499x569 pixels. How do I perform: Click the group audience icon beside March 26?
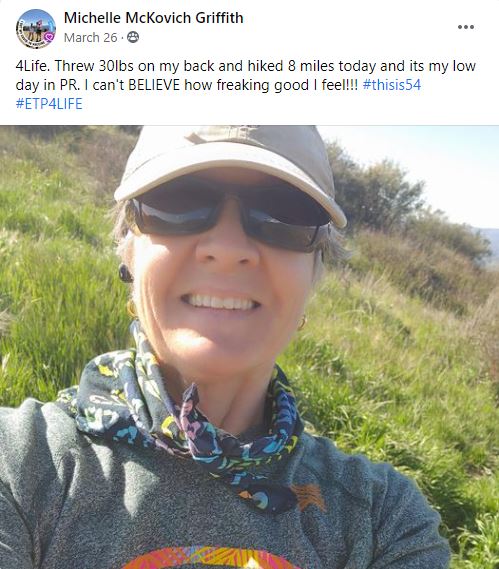pos(133,37)
